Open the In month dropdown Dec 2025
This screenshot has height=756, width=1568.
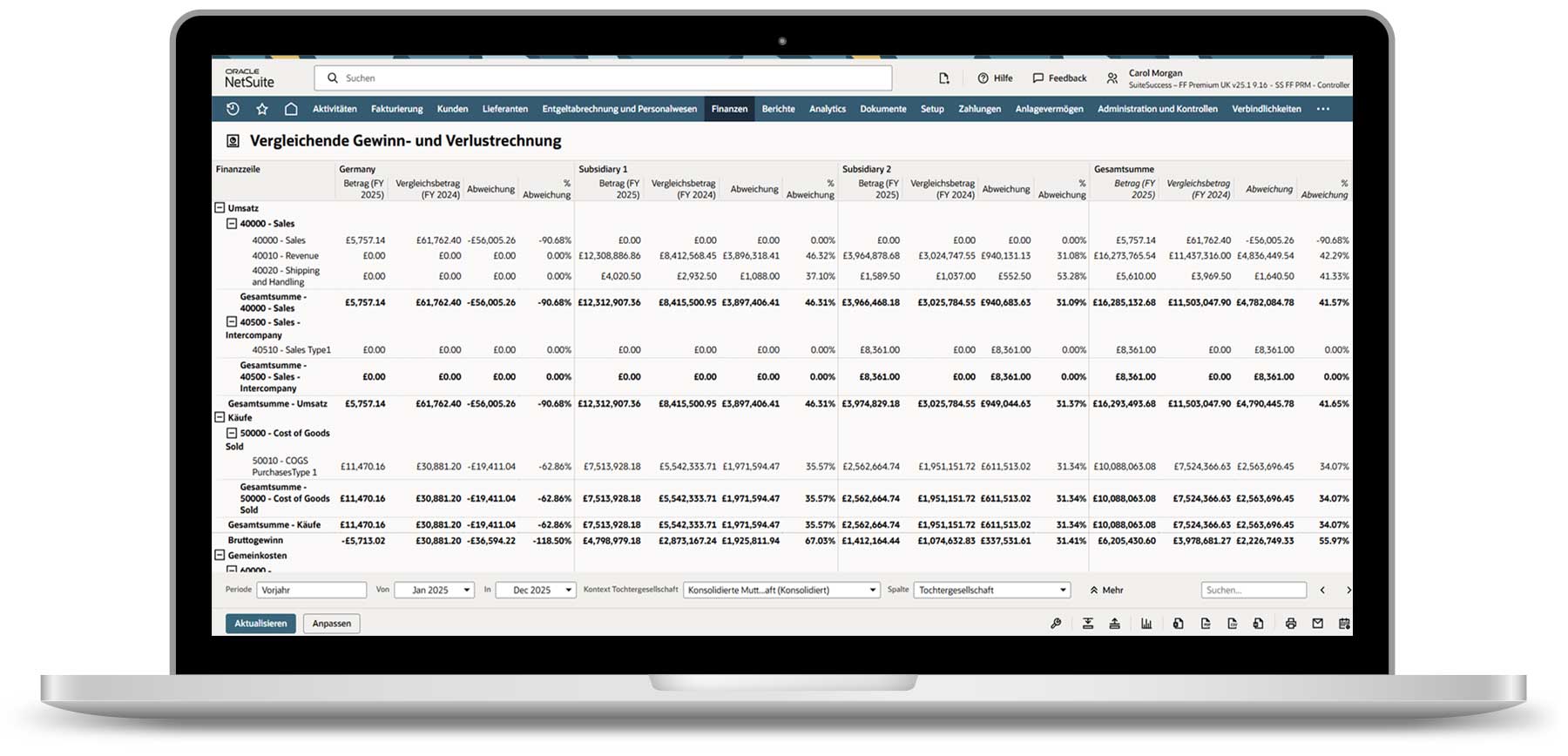pyautogui.click(x=536, y=591)
